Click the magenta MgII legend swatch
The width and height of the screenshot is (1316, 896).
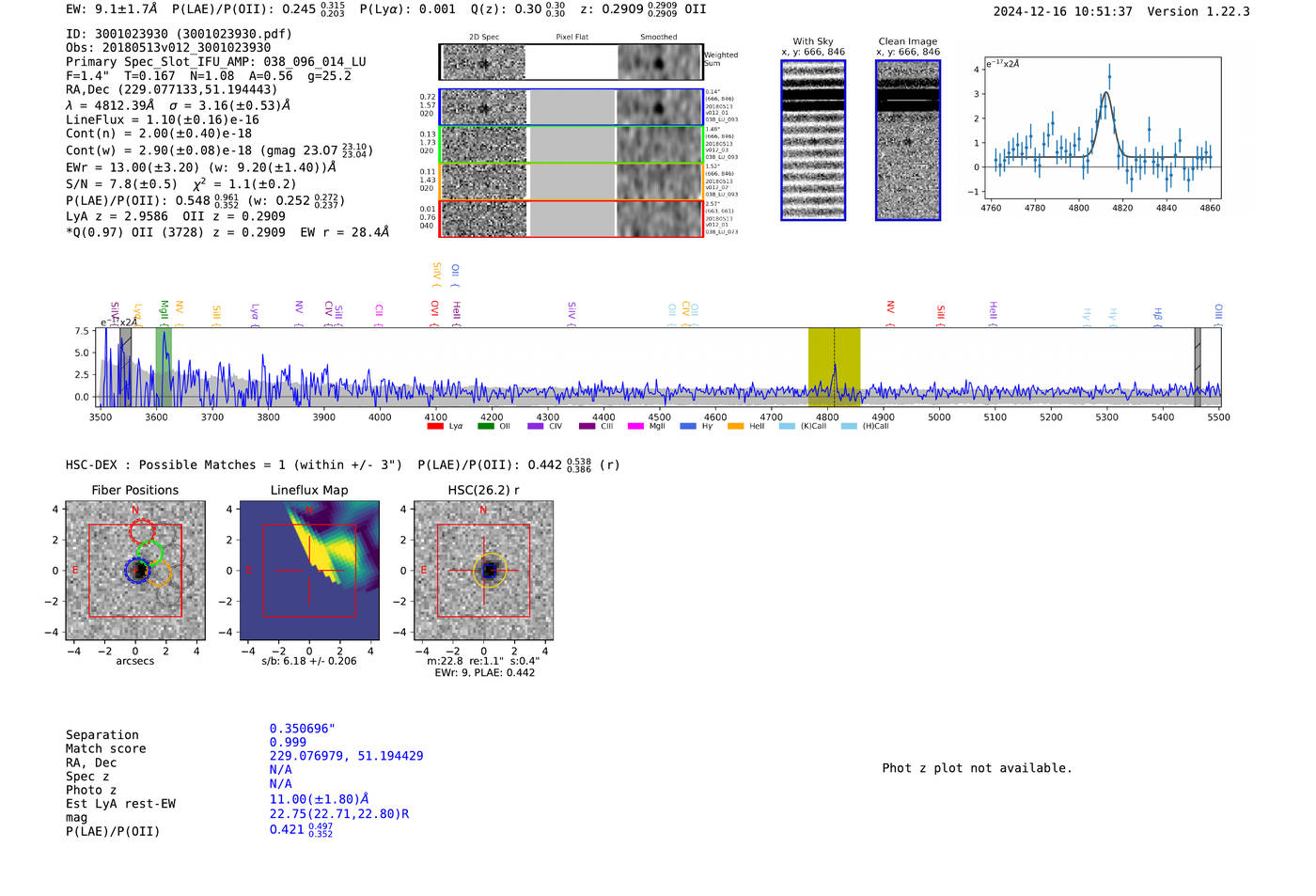coord(636,426)
